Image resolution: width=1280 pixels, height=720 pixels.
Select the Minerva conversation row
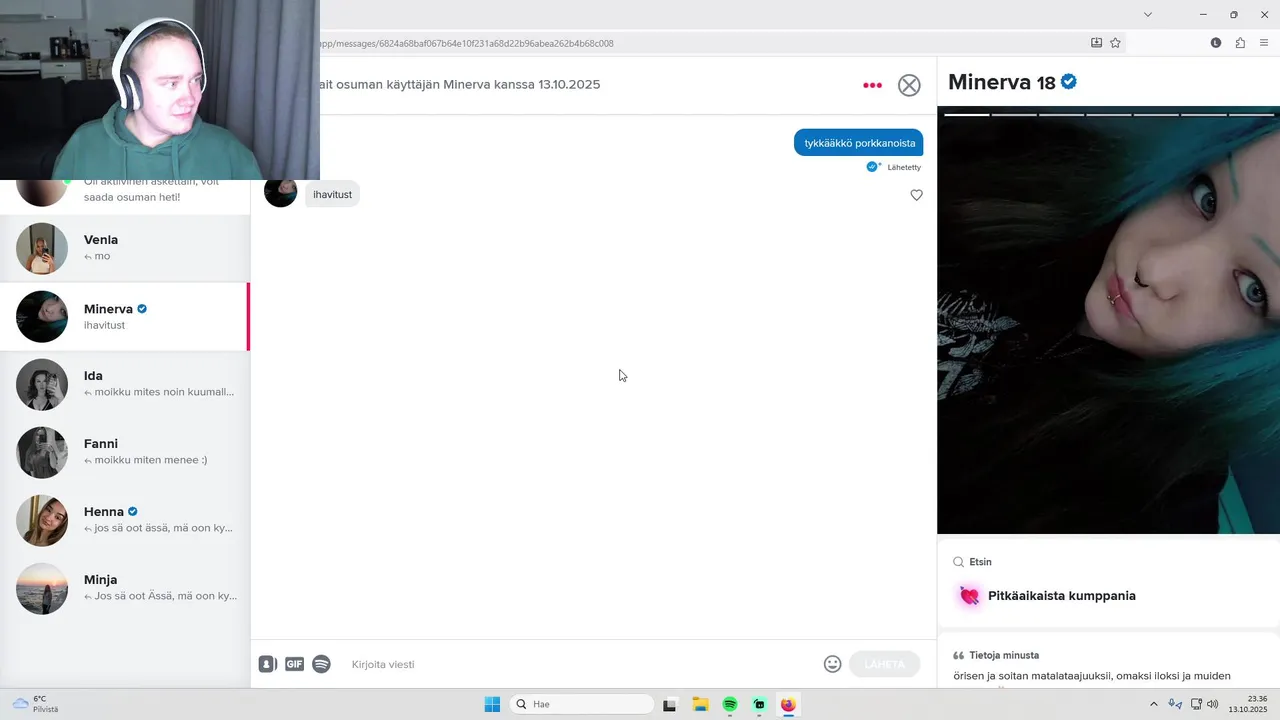point(125,316)
